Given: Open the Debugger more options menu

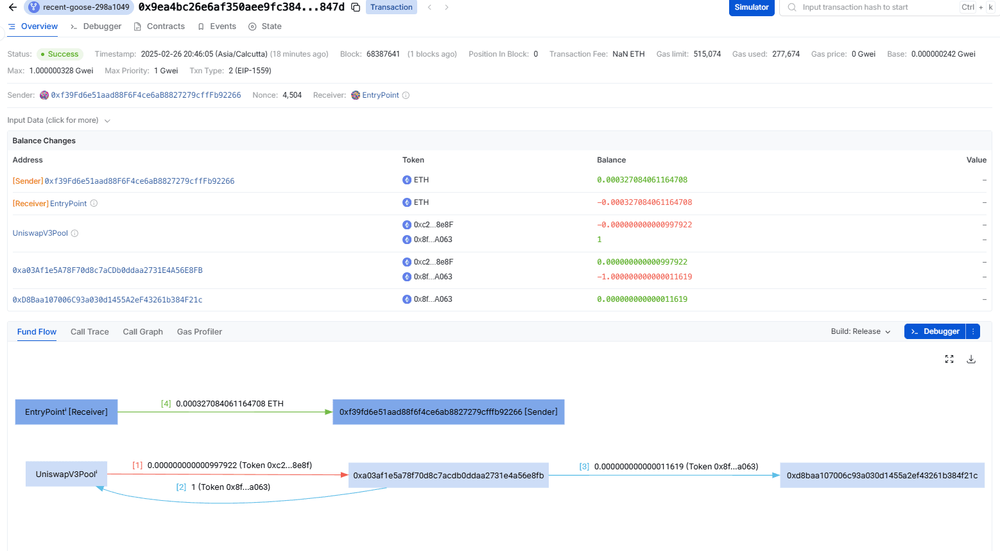Looking at the screenshot, I should [x=973, y=332].
